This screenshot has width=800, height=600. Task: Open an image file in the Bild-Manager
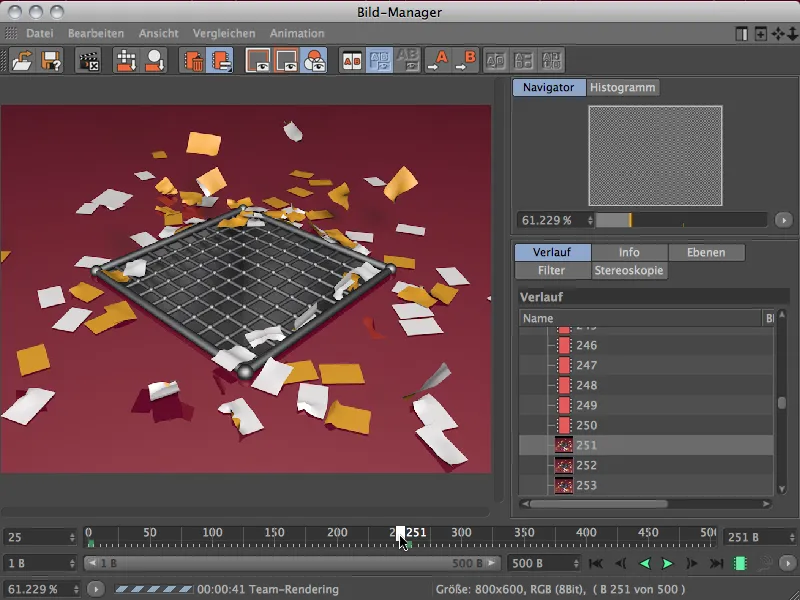click(x=21, y=60)
